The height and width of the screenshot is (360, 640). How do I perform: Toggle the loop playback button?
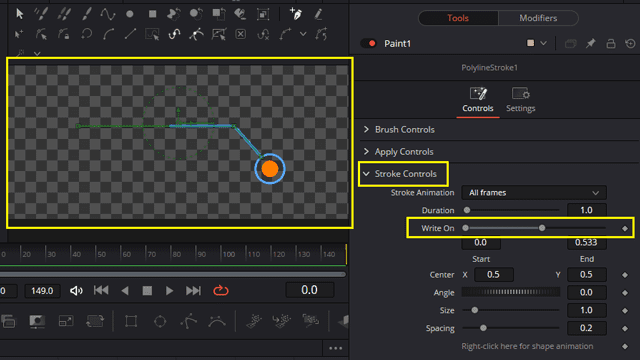(x=221, y=291)
